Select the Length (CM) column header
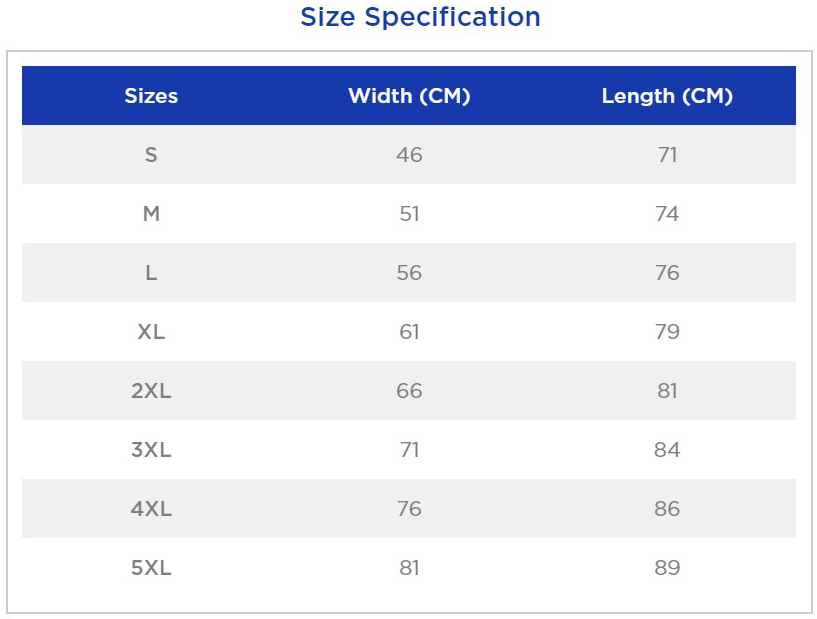Image resolution: width=817 pixels, height=619 pixels. click(667, 96)
